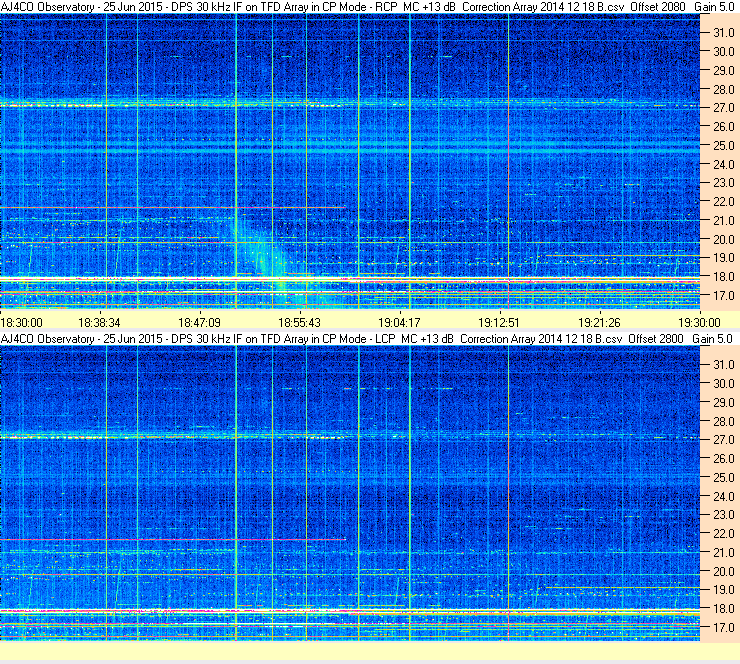Viewport: 740px width, 664px height.
Task: Click the 18.0 frequency label on LCP chart
Action: click(723, 609)
